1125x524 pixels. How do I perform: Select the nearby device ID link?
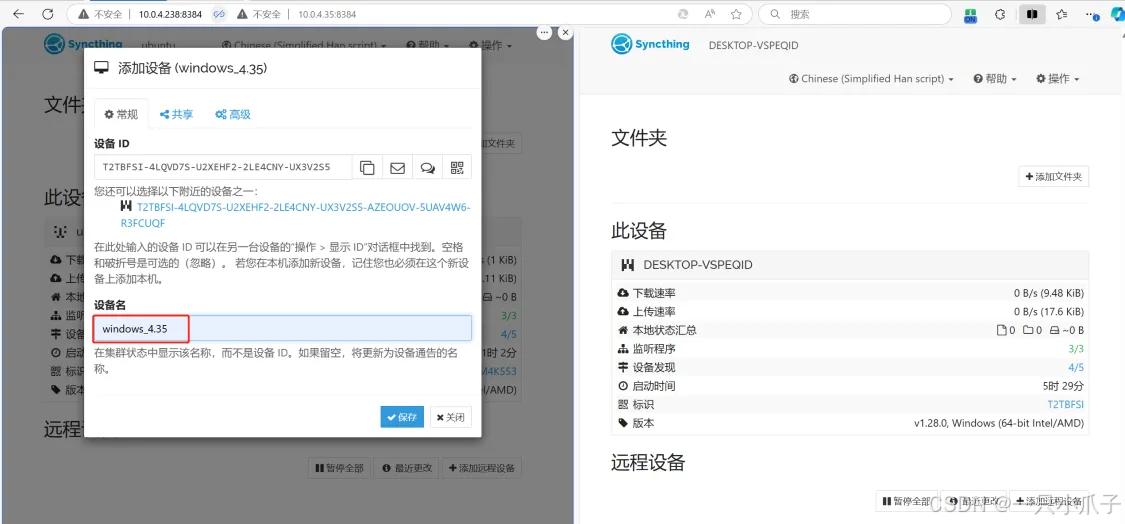[x=296, y=215]
